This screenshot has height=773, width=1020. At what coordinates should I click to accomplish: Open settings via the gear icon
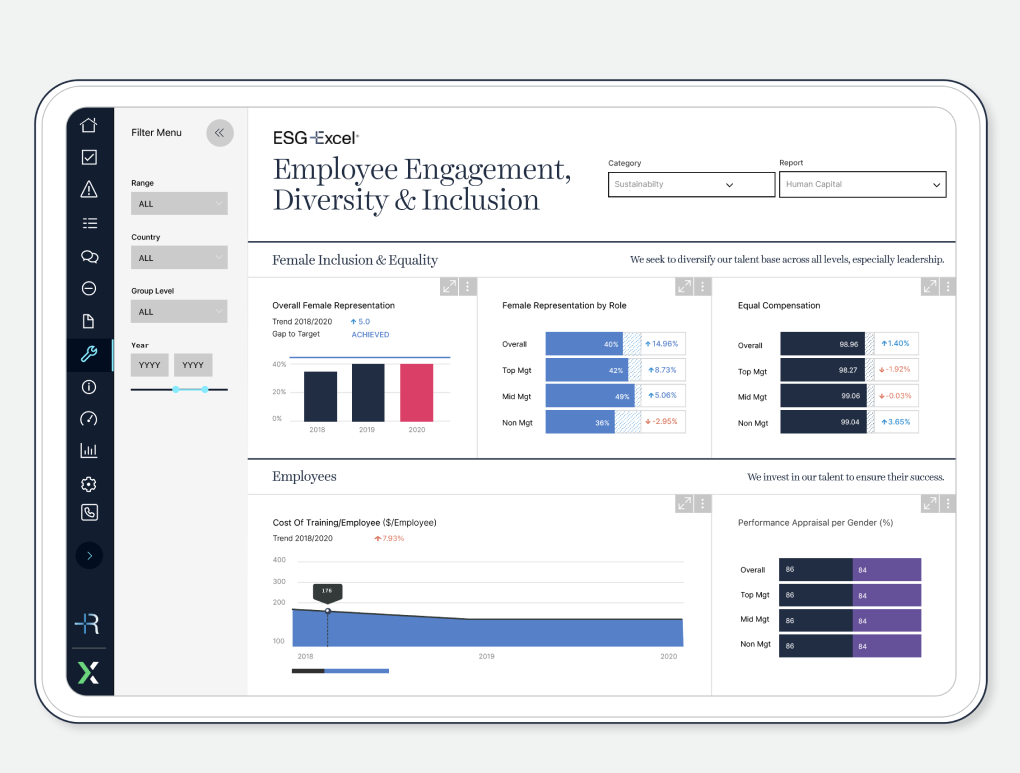coord(89,484)
